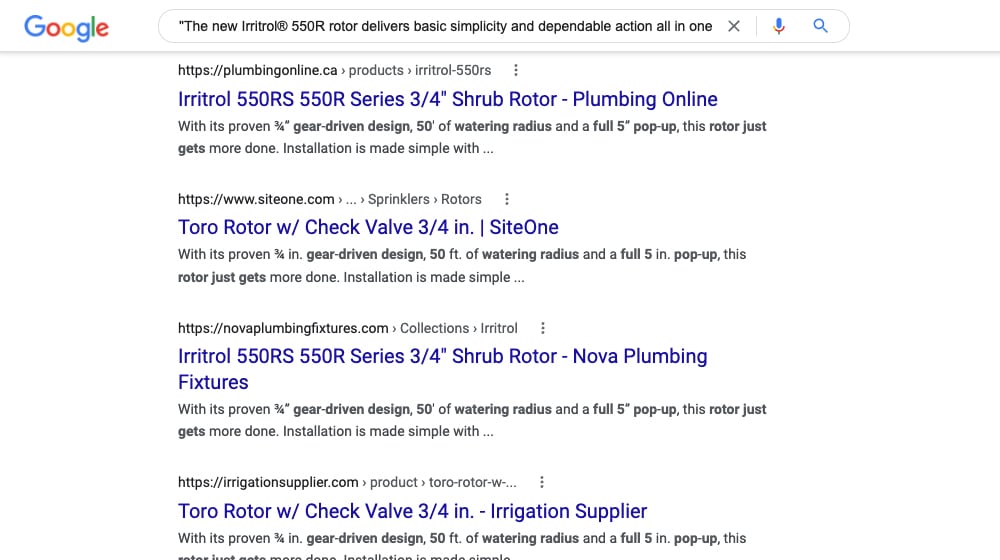Viewport: 1000px width, 560px height.
Task: Click the Google logo
Action: point(66,27)
